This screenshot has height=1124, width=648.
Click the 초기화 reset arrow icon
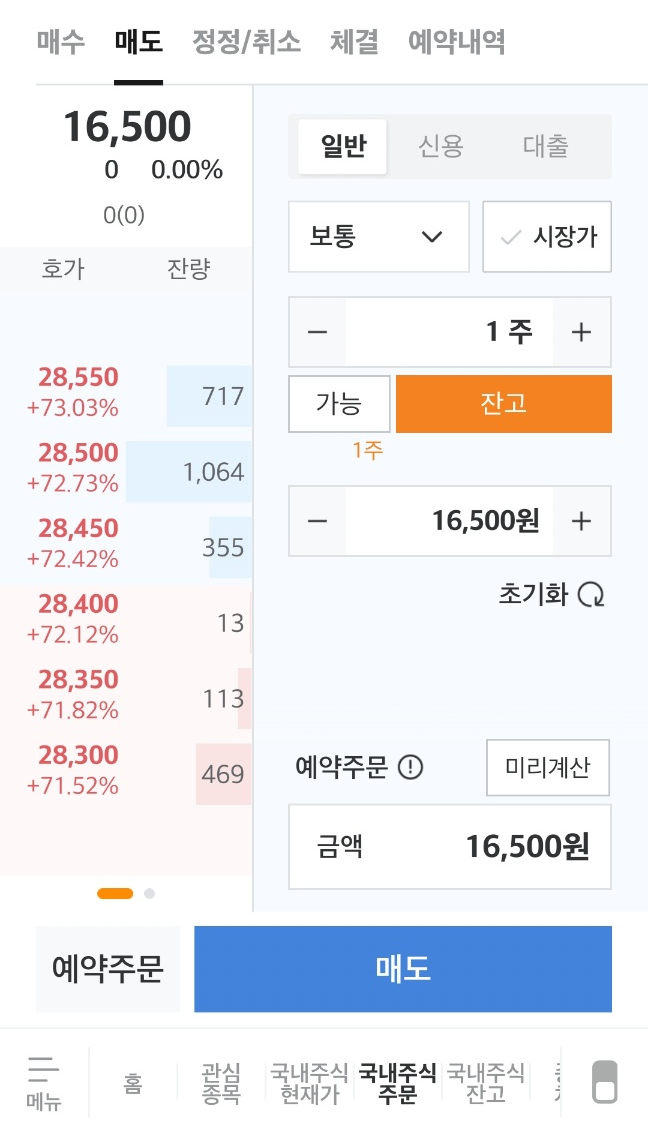(591, 594)
